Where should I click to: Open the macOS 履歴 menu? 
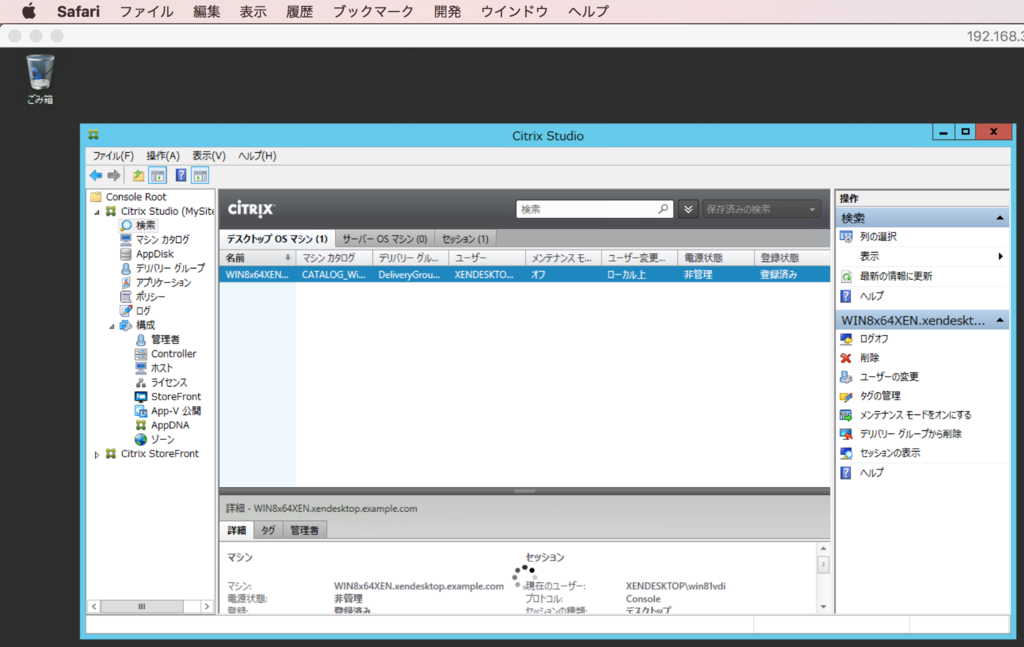click(299, 11)
